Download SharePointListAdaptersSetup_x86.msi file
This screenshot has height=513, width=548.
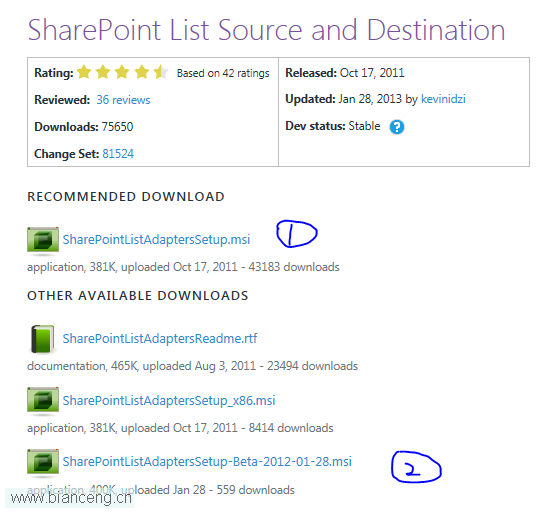click(x=169, y=400)
